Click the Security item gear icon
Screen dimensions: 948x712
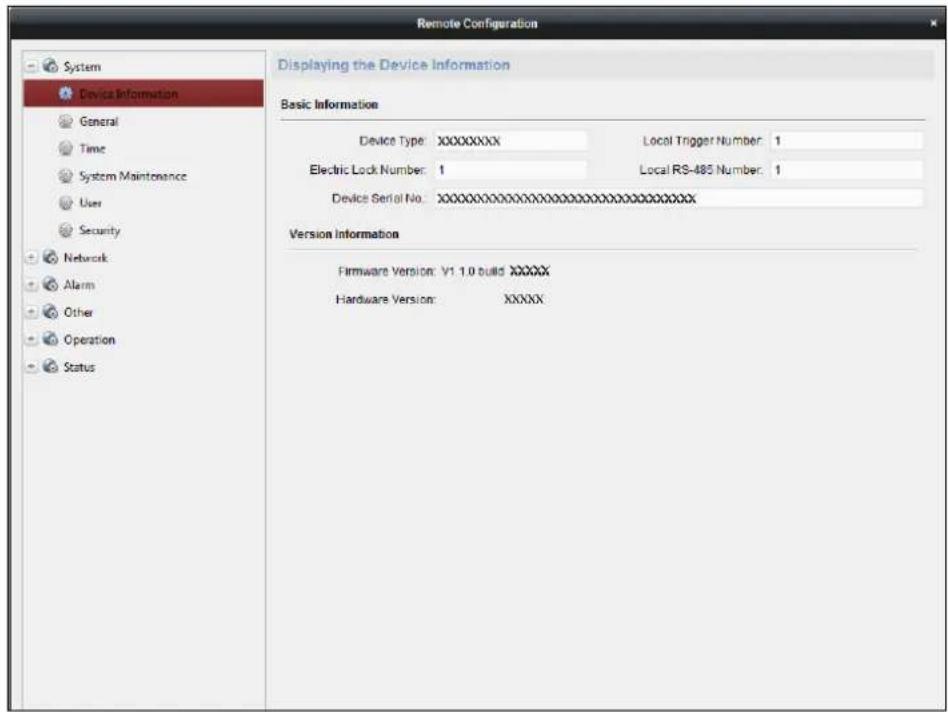pos(65,230)
